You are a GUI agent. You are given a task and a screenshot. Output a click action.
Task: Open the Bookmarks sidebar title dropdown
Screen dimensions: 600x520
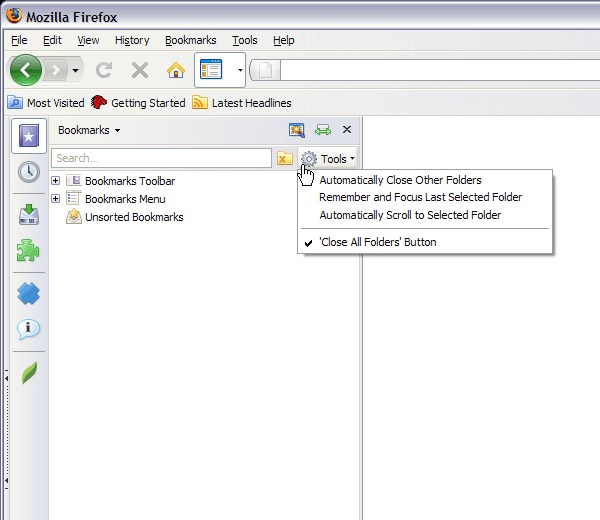(89, 130)
